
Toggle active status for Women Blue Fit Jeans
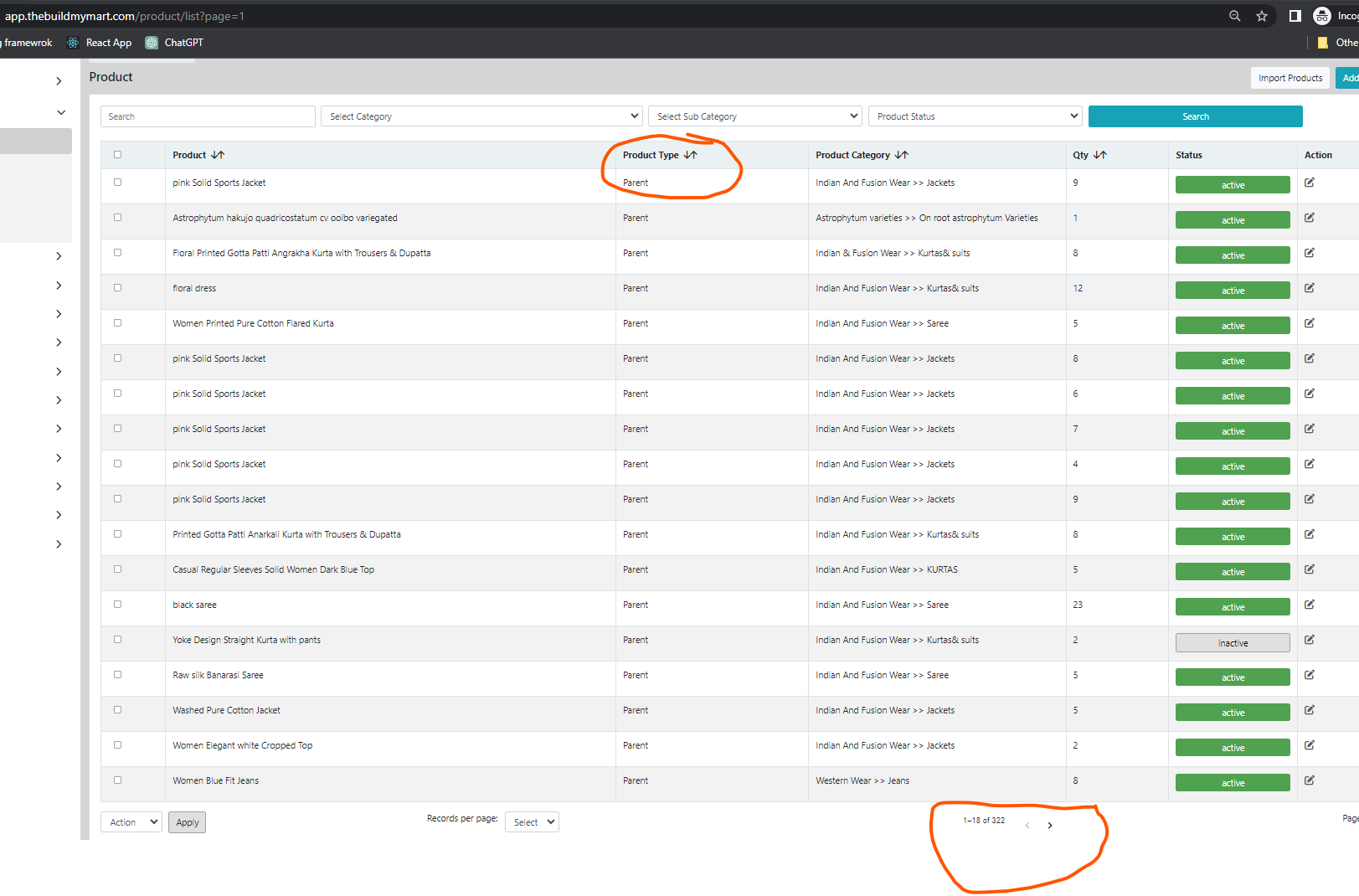tap(1233, 783)
